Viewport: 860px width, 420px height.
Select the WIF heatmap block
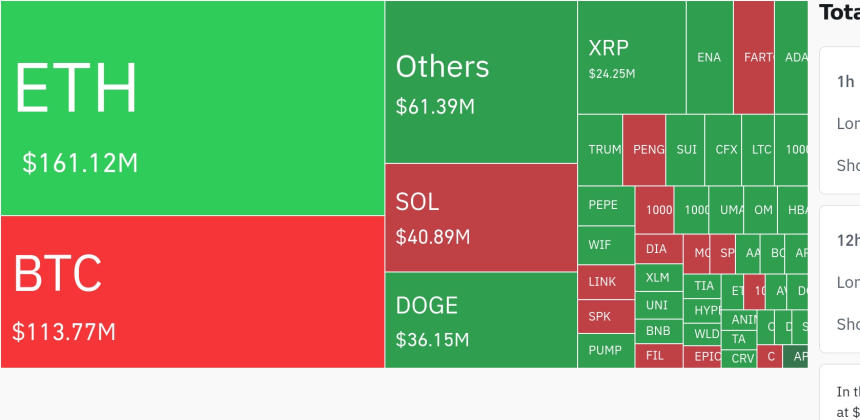click(606, 245)
